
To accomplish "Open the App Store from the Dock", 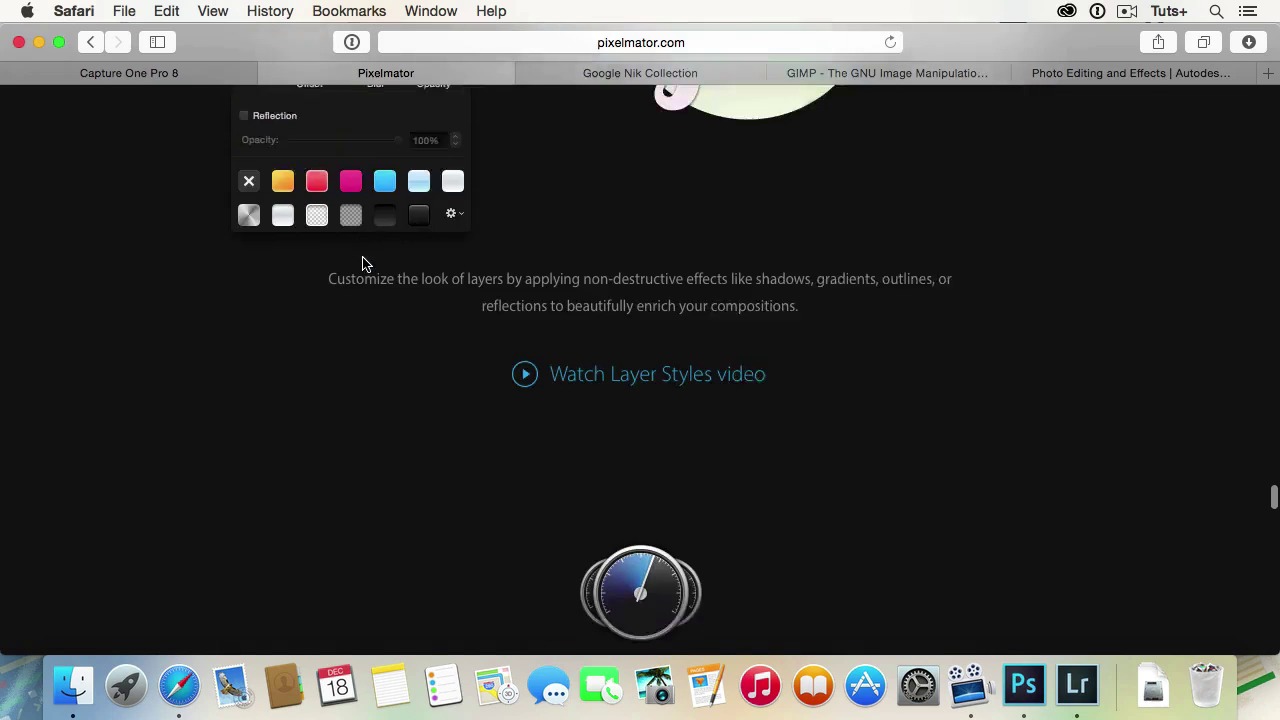I will point(866,686).
